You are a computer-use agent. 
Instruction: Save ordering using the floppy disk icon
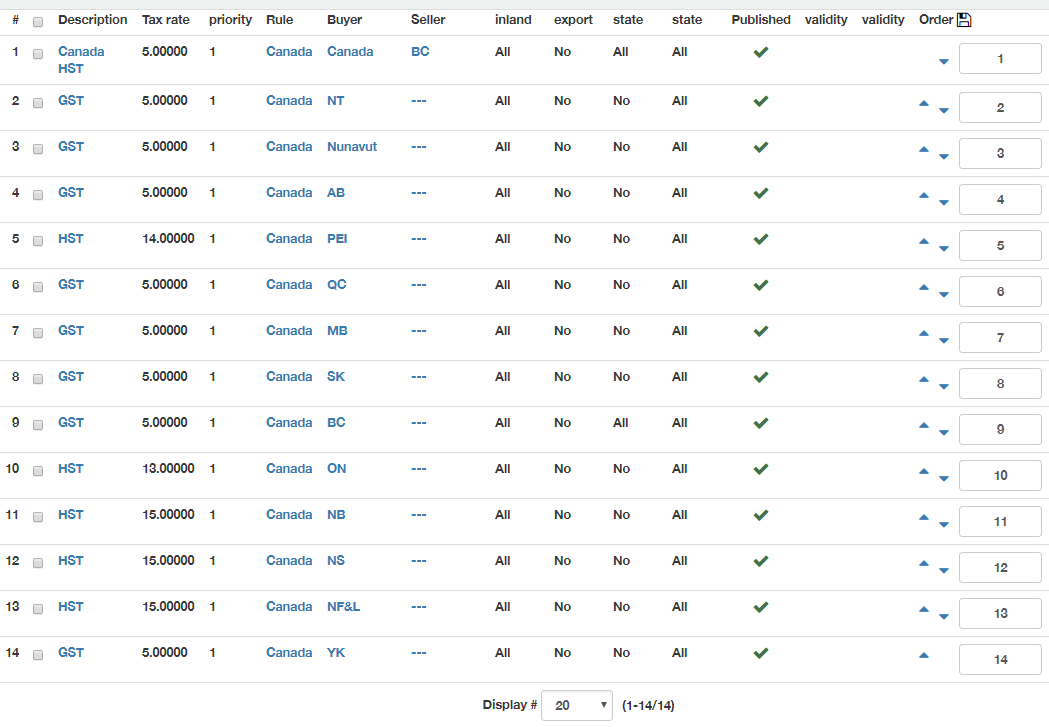click(x=964, y=20)
